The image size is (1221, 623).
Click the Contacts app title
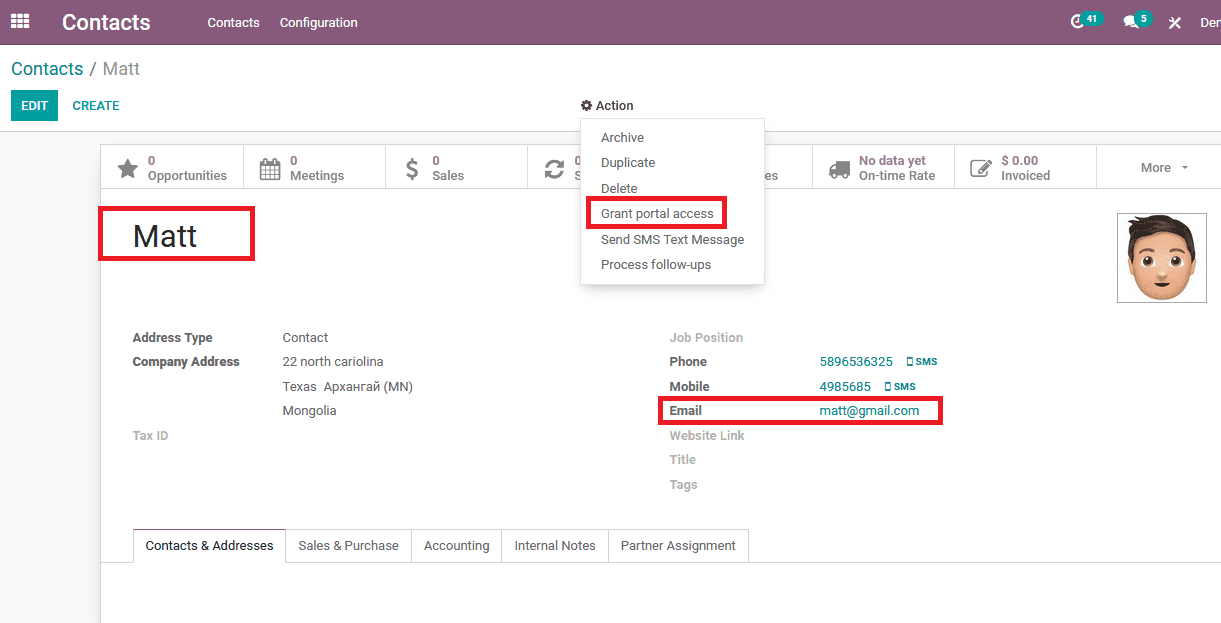(x=106, y=22)
